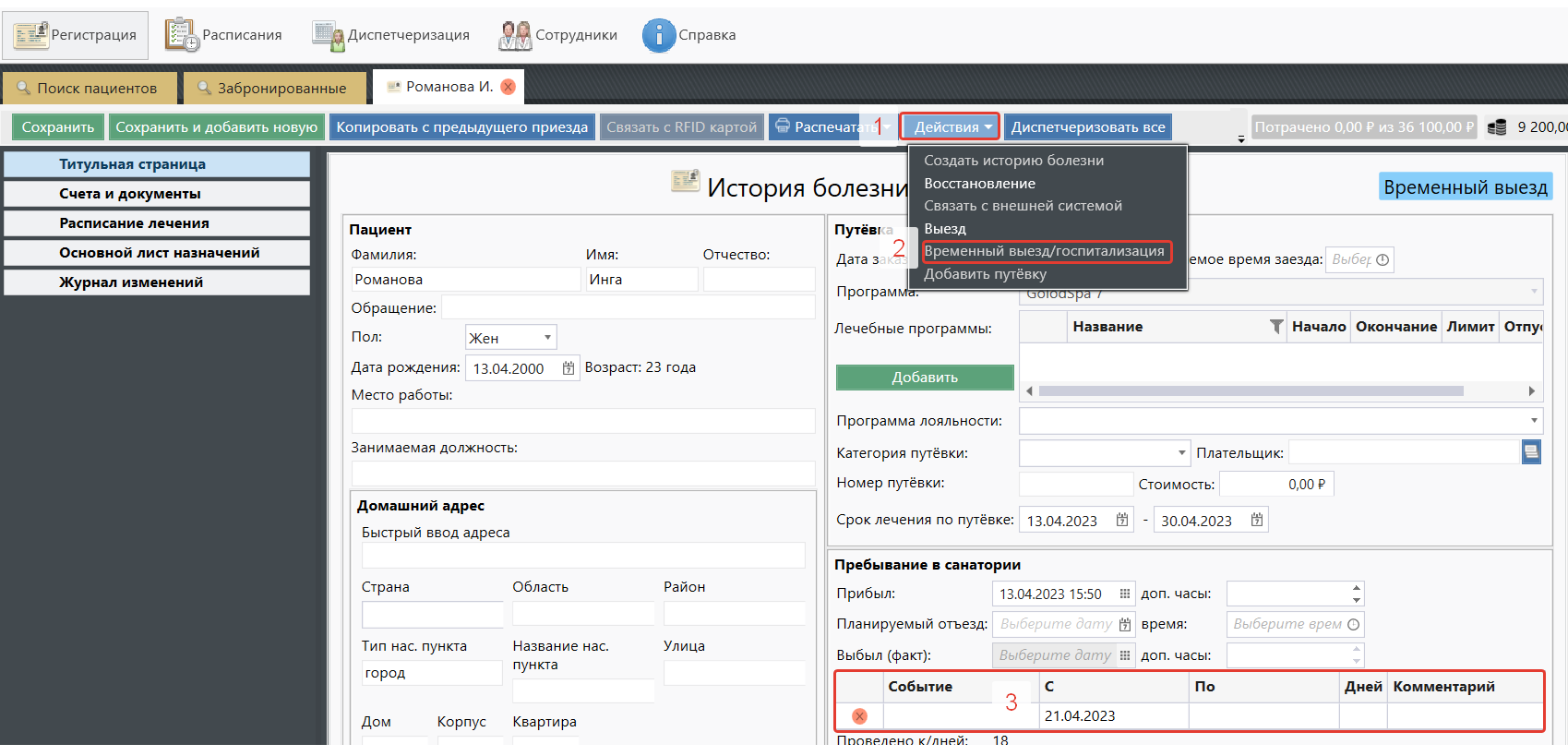
Task: Close the Романова И. tab
Action: tap(508, 87)
